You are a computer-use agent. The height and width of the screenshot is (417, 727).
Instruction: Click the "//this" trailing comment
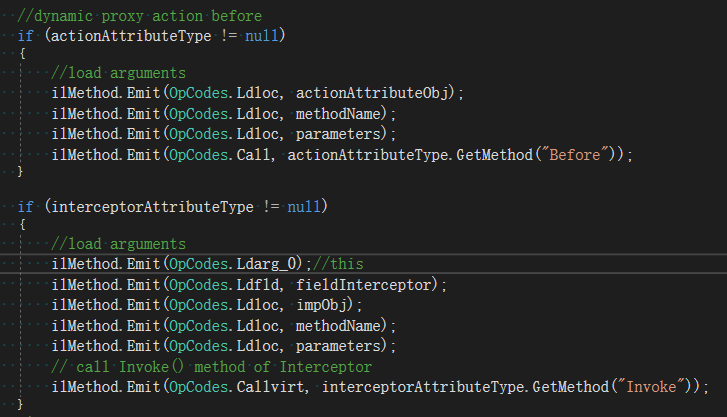(x=340, y=264)
